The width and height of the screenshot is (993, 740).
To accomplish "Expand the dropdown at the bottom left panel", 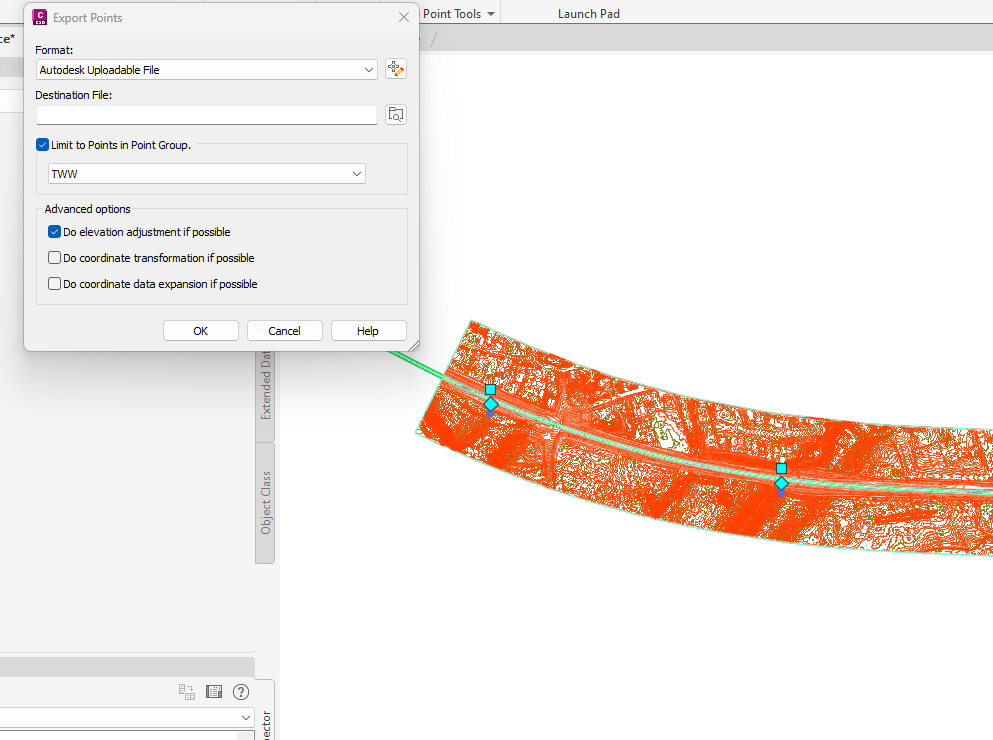I will [244, 717].
